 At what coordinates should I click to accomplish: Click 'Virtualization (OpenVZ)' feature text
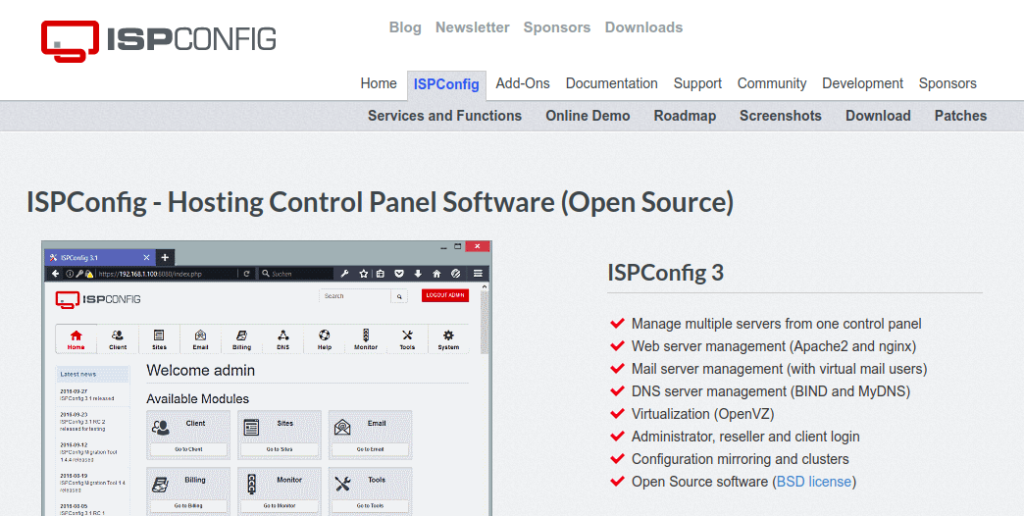click(x=702, y=414)
